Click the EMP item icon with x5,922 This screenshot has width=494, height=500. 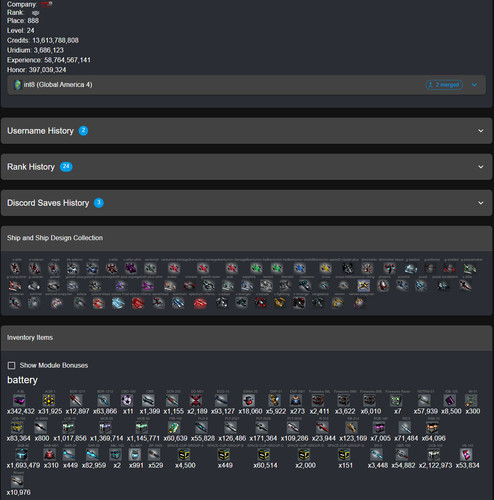(x=274, y=400)
